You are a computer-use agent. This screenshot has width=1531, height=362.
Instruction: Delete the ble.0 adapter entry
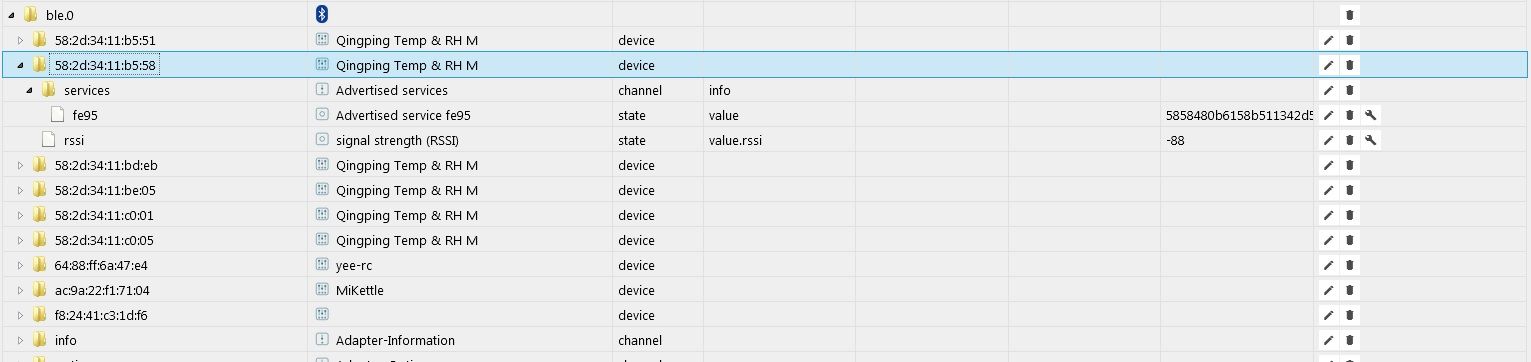(x=1349, y=15)
